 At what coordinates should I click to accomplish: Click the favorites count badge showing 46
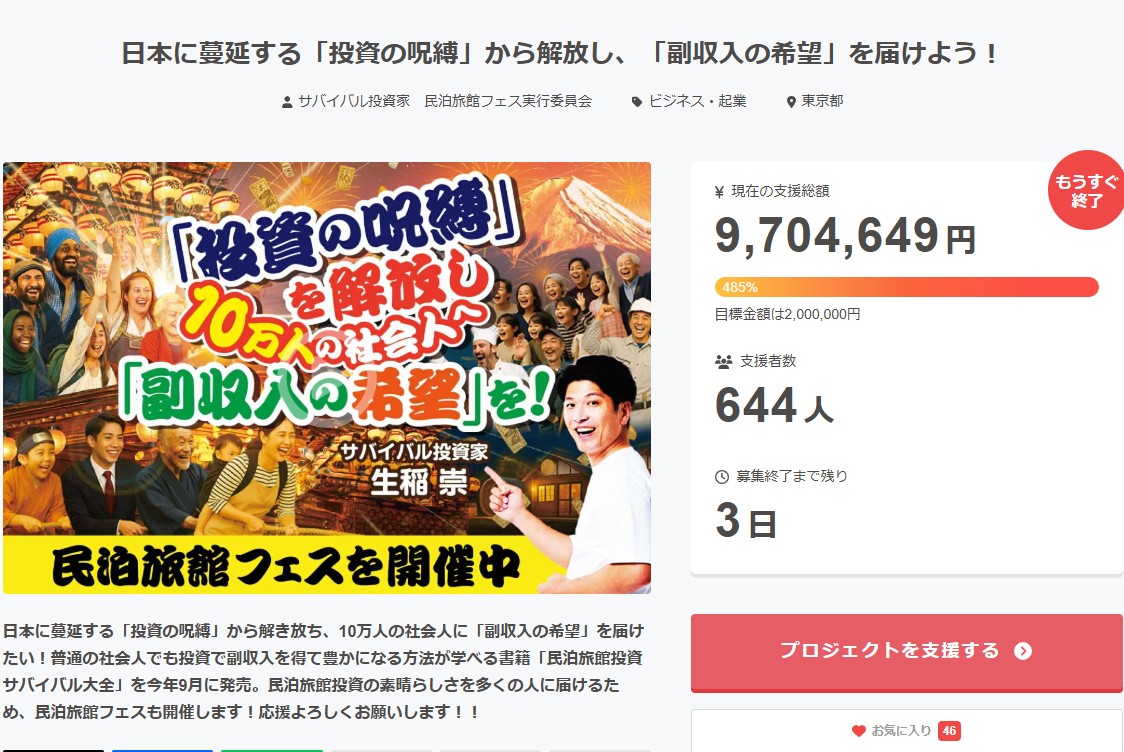point(949,730)
